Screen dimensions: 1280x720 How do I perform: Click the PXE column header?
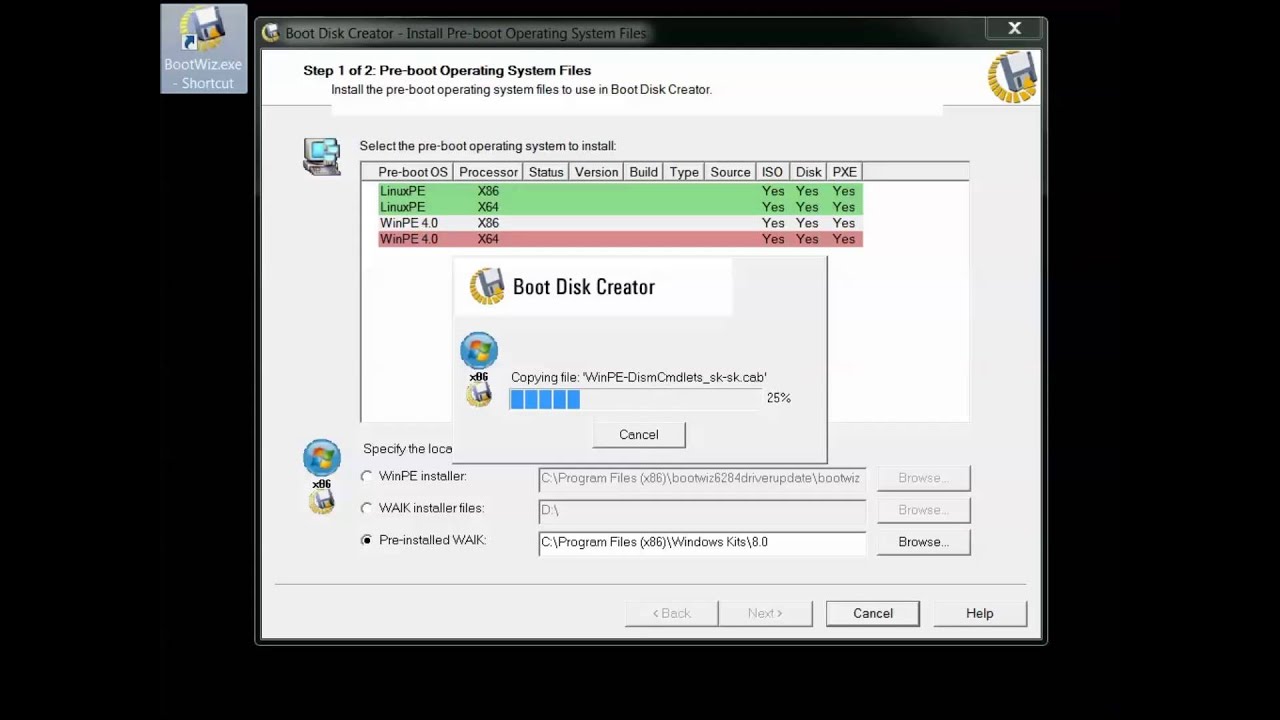tap(844, 172)
